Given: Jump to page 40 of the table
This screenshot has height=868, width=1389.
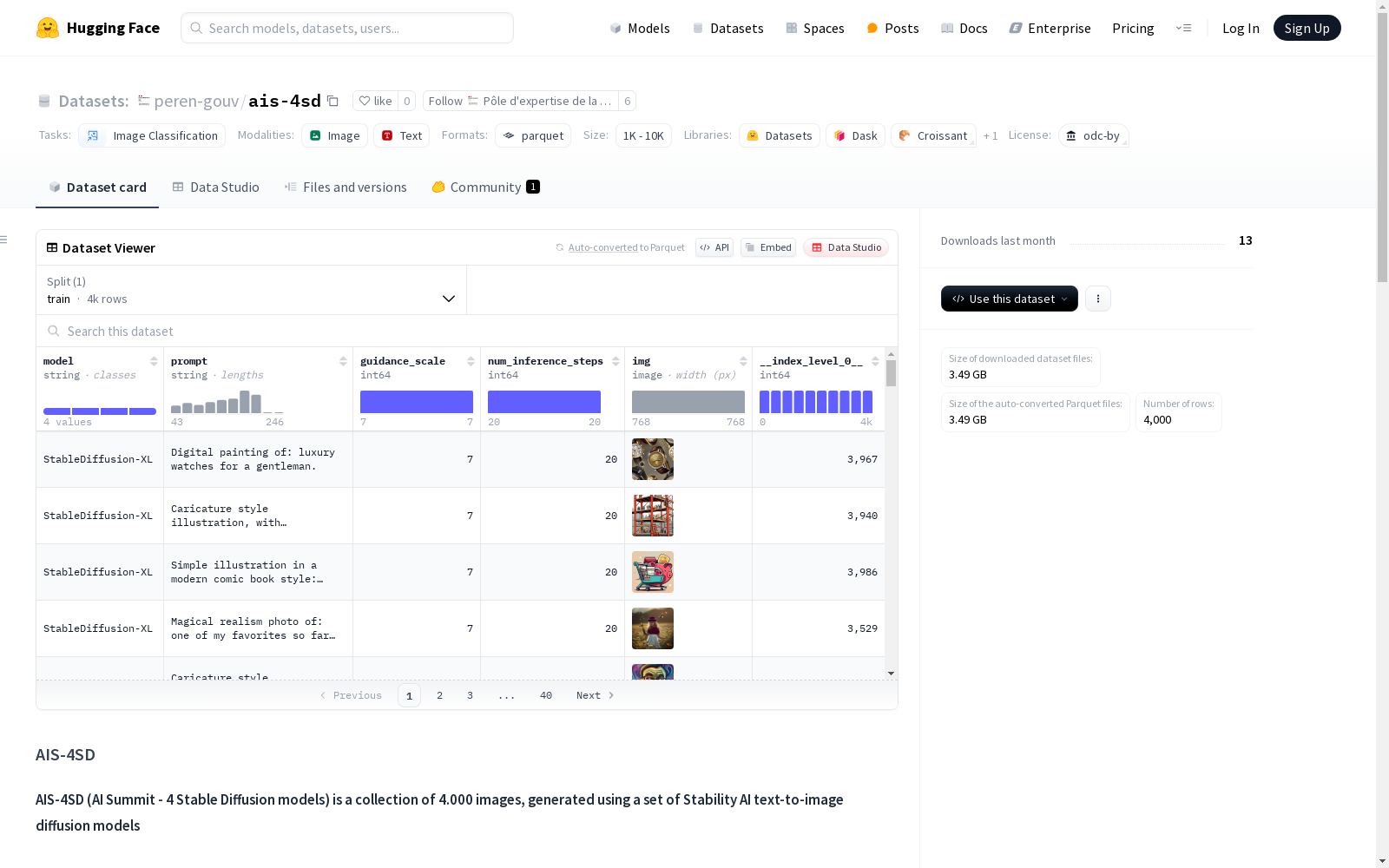Looking at the screenshot, I should (x=546, y=695).
